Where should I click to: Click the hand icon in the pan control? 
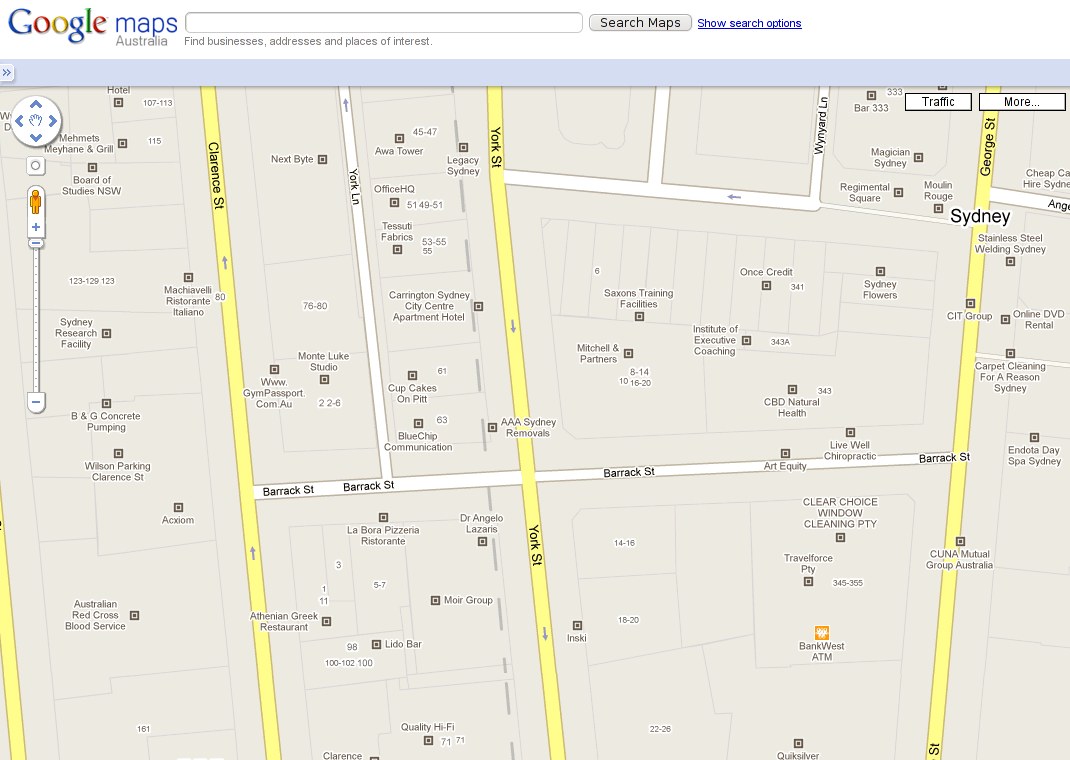pos(36,121)
